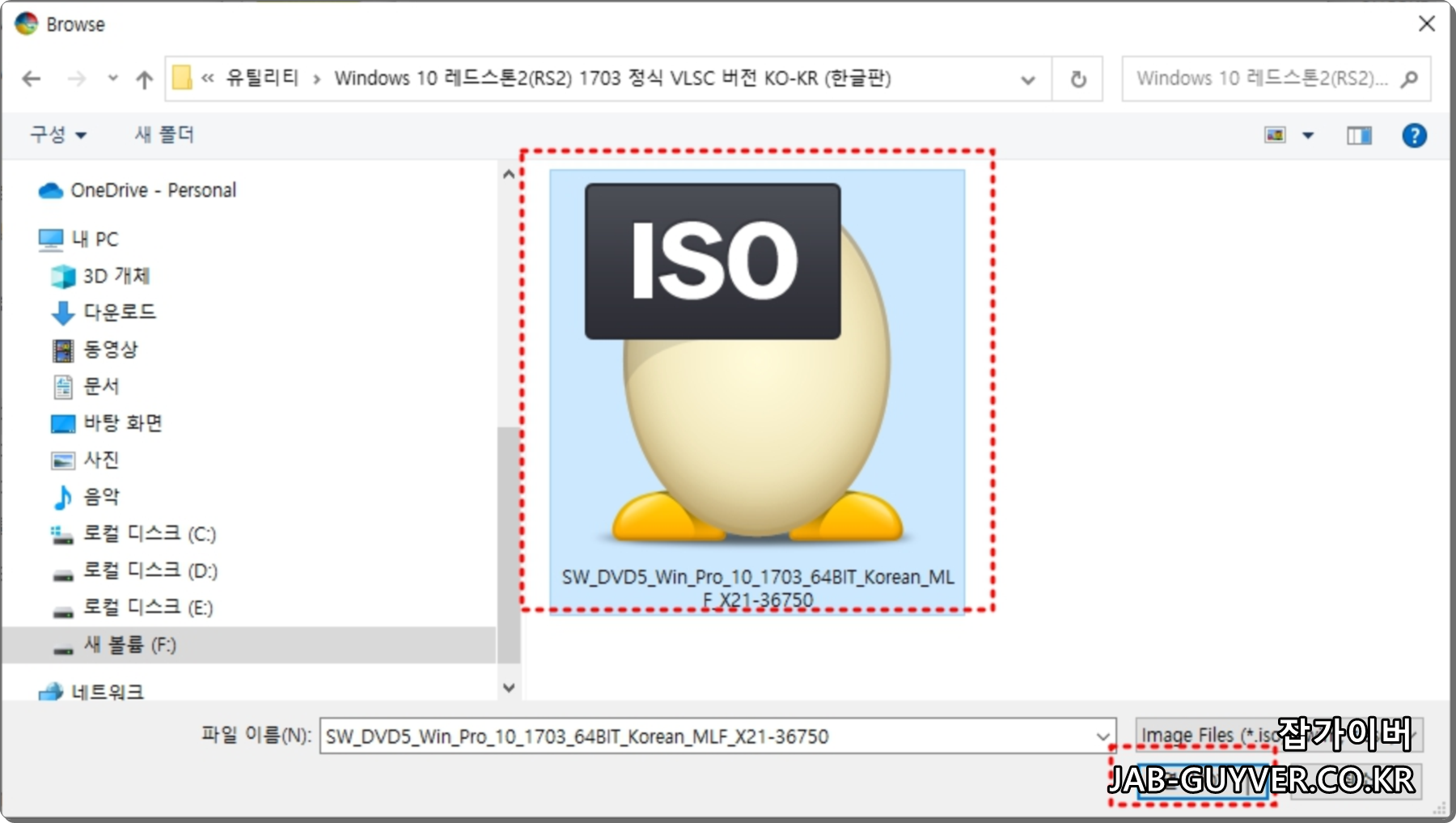Image resolution: width=1456 pixels, height=823 pixels.
Task: Select 내 PC in navigation pane
Action: pyautogui.click(x=78, y=239)
